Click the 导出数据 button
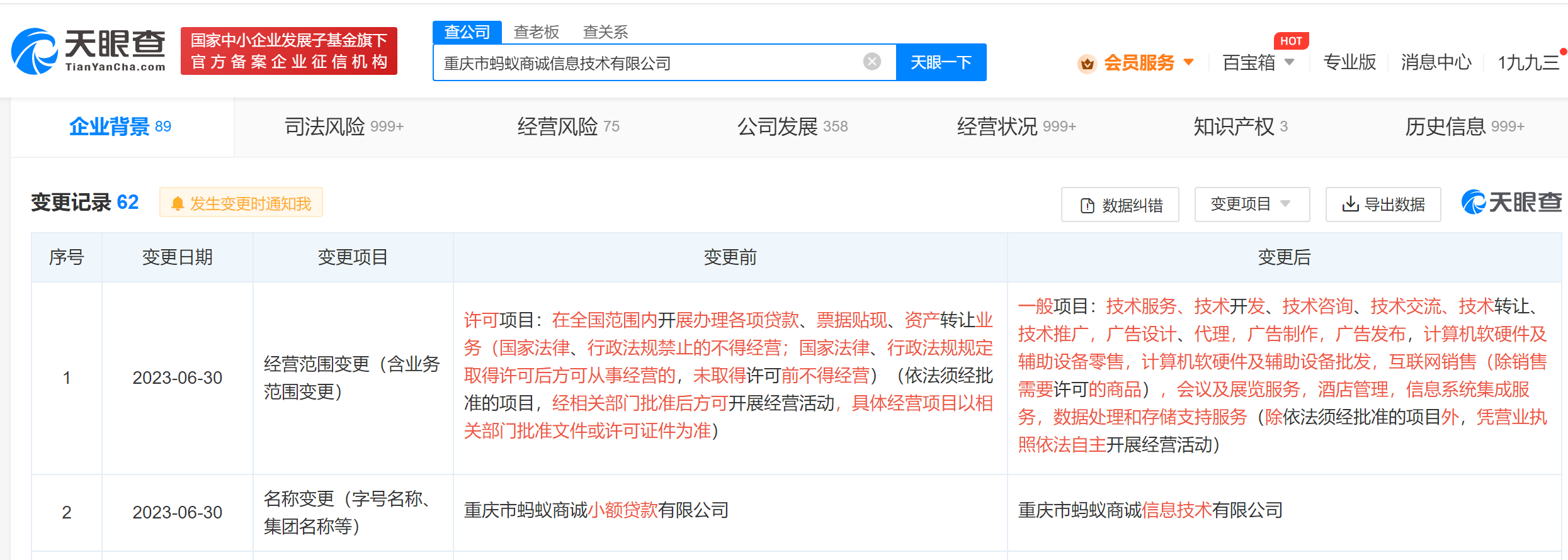Screen dimensions: 1568x560 pos(1383,204)
